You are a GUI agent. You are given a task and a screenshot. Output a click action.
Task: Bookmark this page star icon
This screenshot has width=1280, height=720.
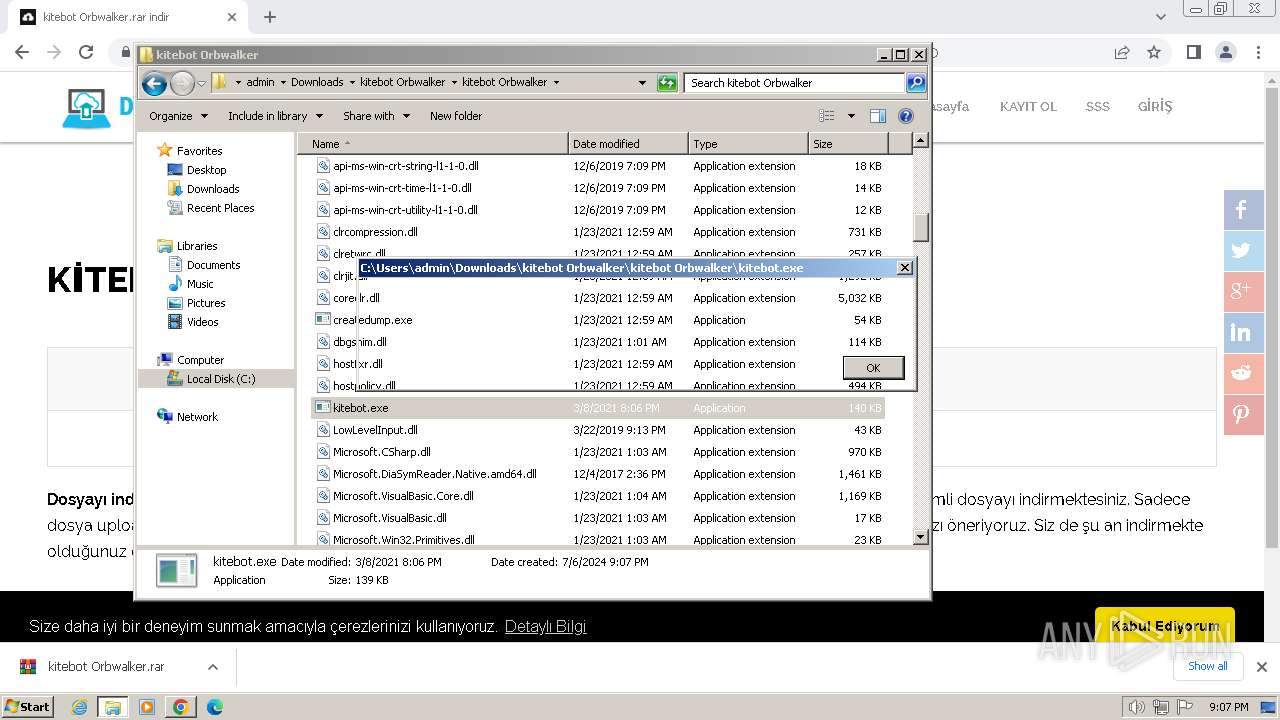pyautogui.click(x=1154, y=53)
